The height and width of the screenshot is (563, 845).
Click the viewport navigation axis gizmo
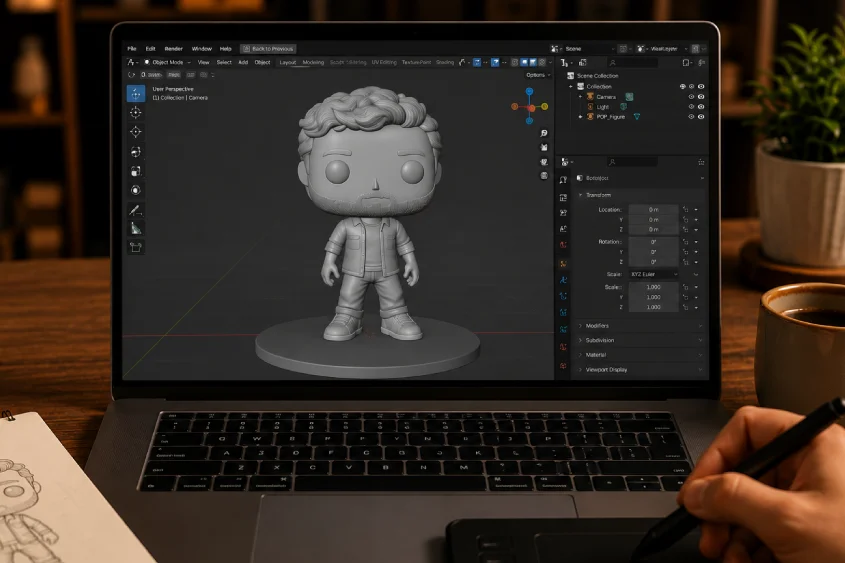(x=530, y=107)
